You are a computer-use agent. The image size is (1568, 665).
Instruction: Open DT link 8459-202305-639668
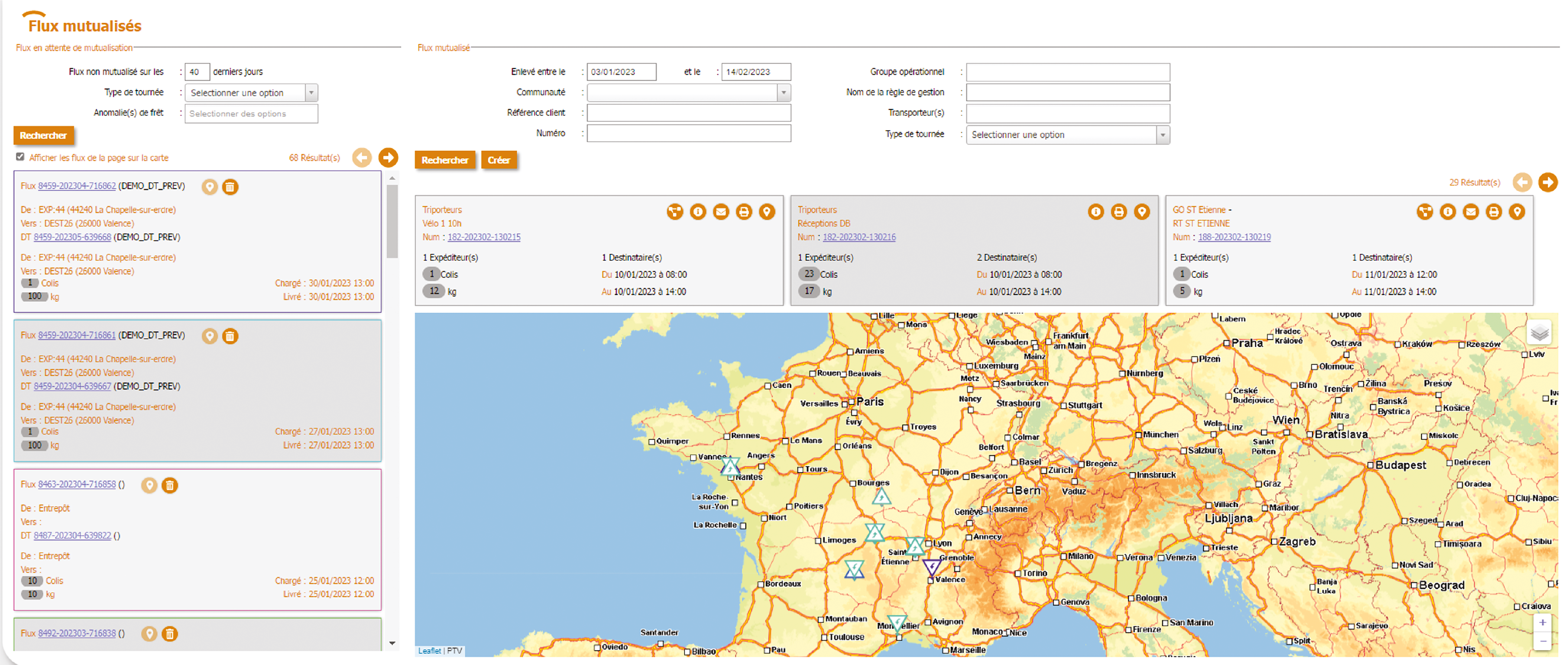pyautogui.click(x=72, y=237)
